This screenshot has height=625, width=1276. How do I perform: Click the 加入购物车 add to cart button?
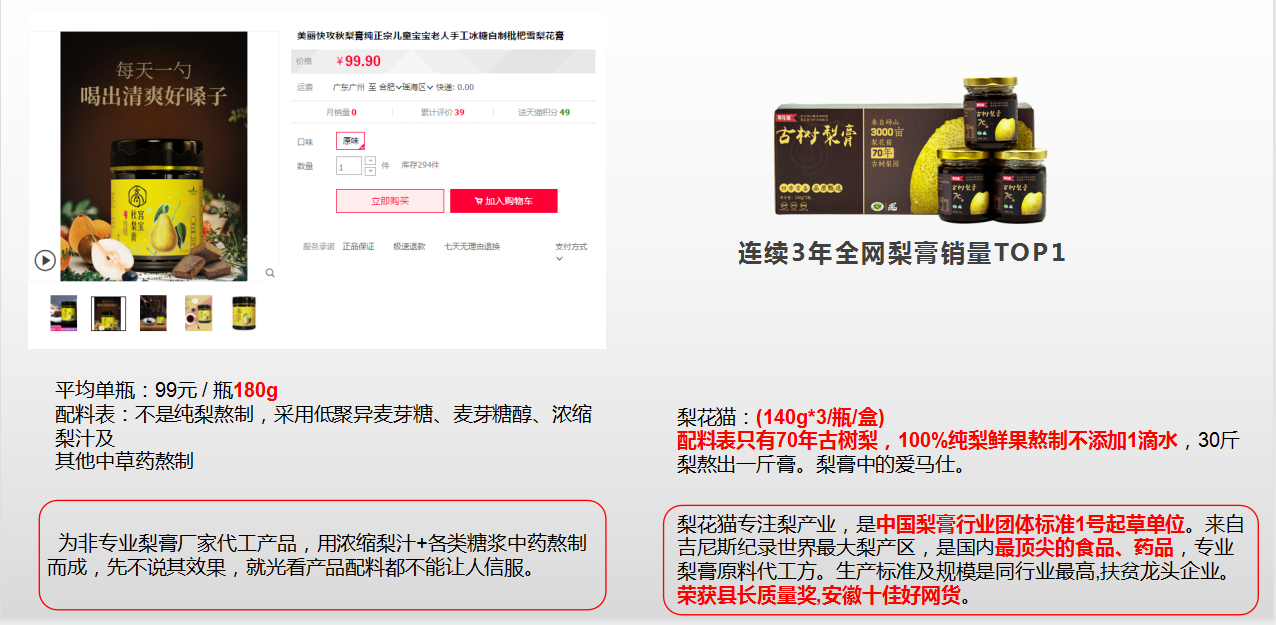point(503,201)
